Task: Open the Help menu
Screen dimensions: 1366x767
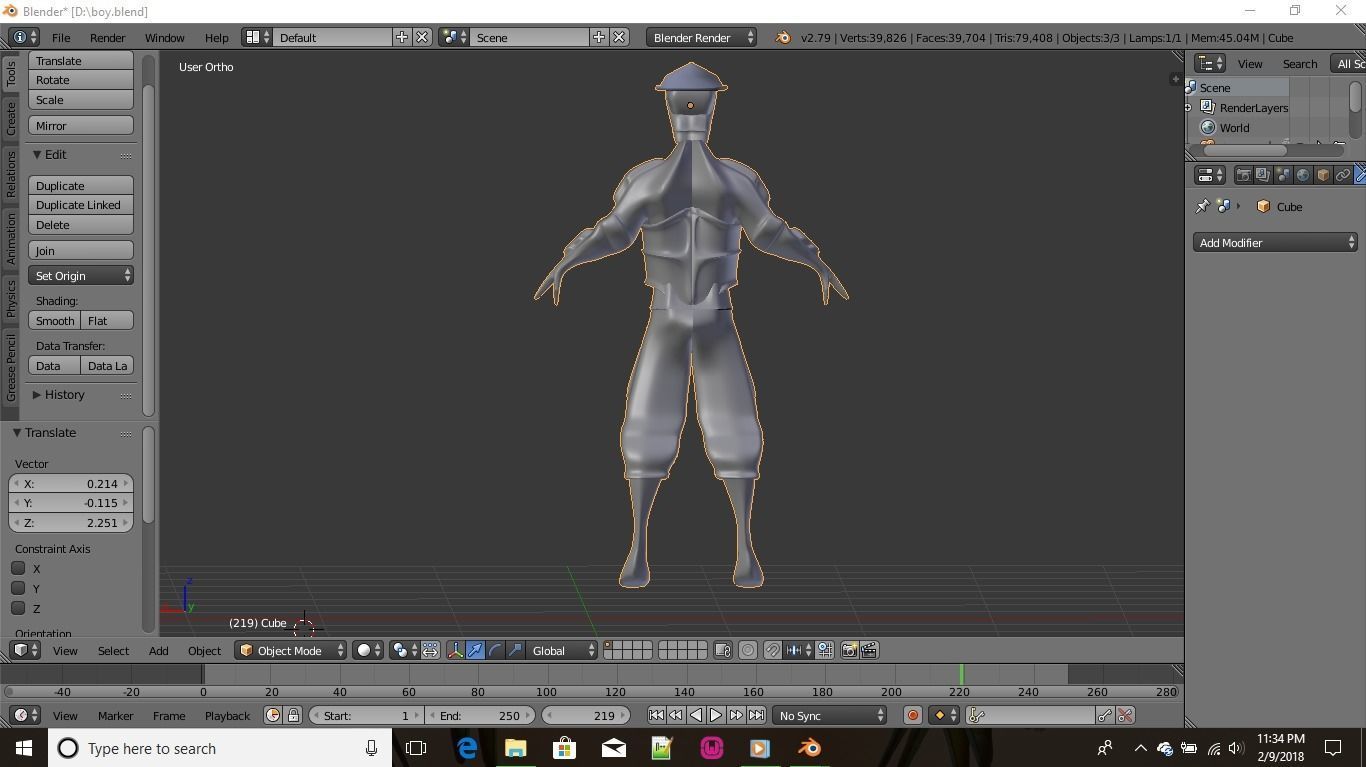Action: (216, 38)
